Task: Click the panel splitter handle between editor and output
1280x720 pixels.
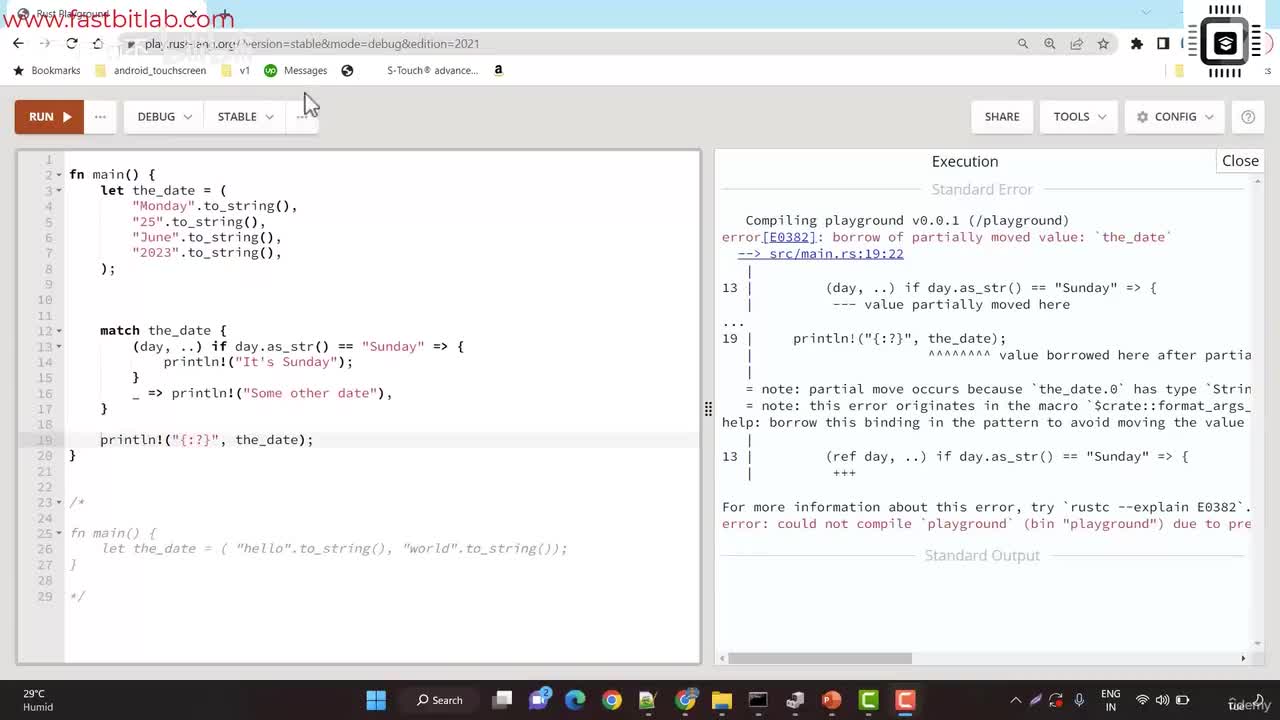Action: (x=708, y=408)
